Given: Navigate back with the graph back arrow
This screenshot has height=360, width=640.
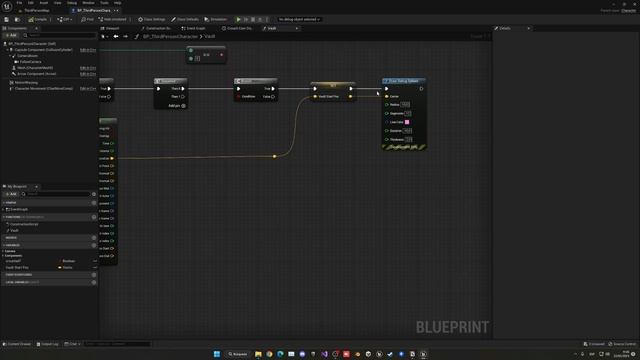Looking at the screenshot, I should point(116,36).
